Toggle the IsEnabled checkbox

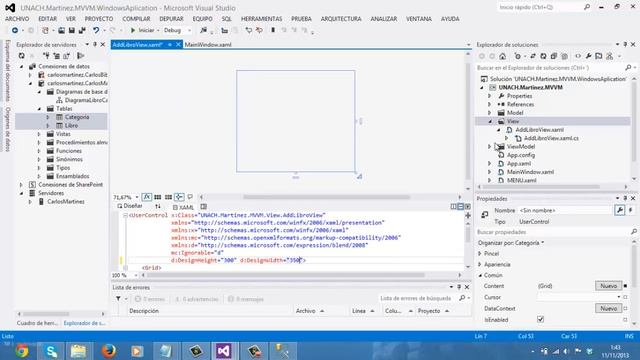point(540,319)
